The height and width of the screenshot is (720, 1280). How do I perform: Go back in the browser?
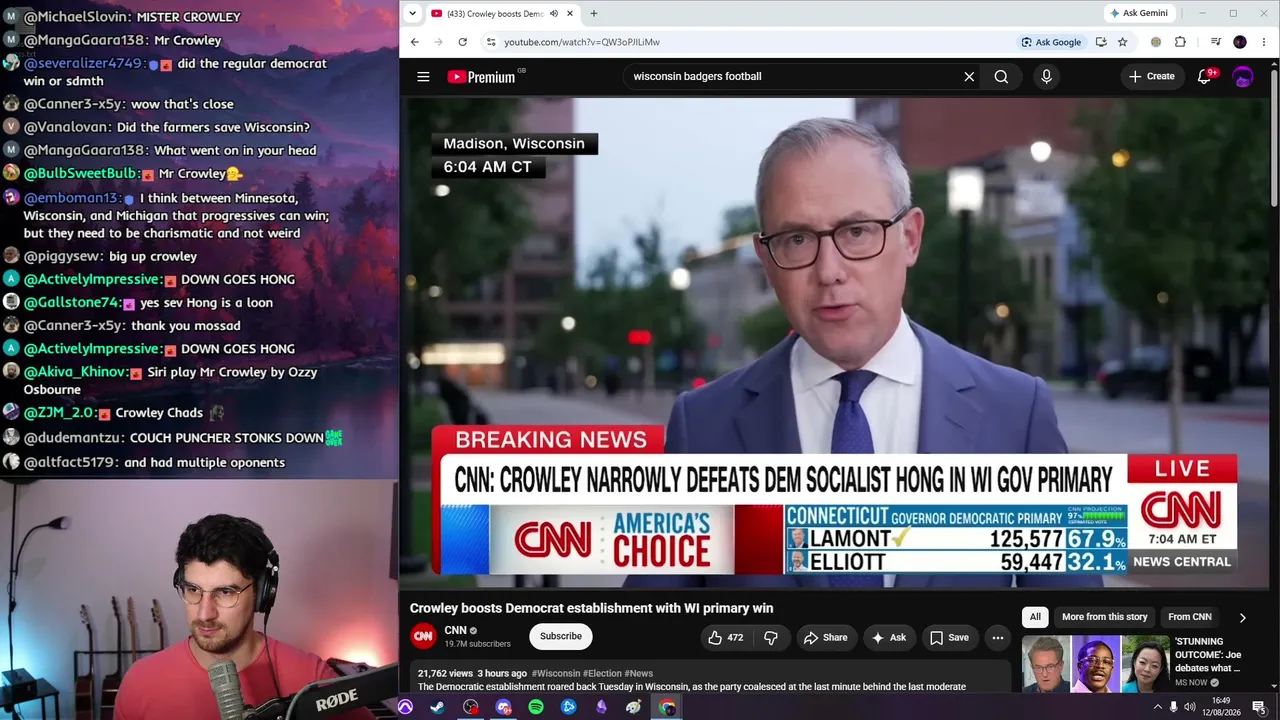pos(415,42)
